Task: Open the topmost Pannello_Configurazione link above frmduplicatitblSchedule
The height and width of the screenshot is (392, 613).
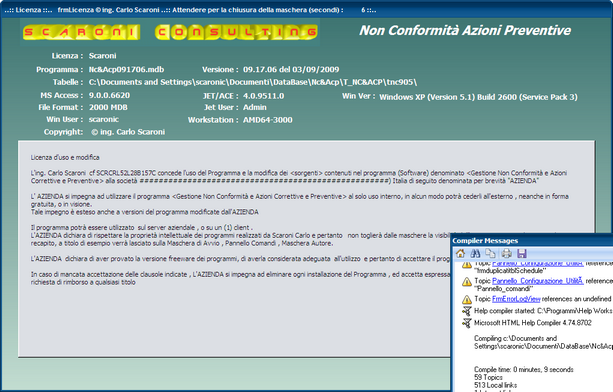Action: (x=538, y=264)
